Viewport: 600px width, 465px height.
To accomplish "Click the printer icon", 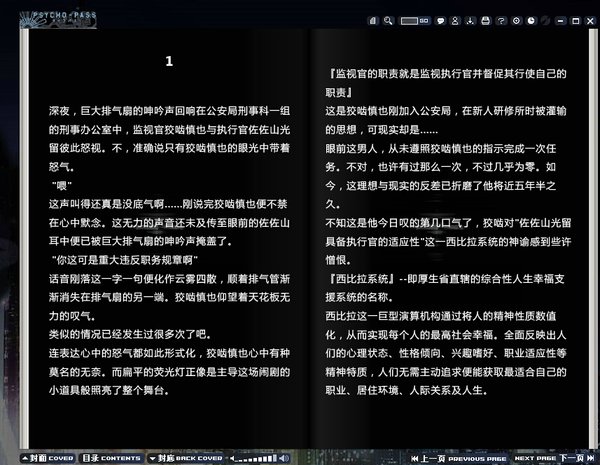I will click(486, 21).
